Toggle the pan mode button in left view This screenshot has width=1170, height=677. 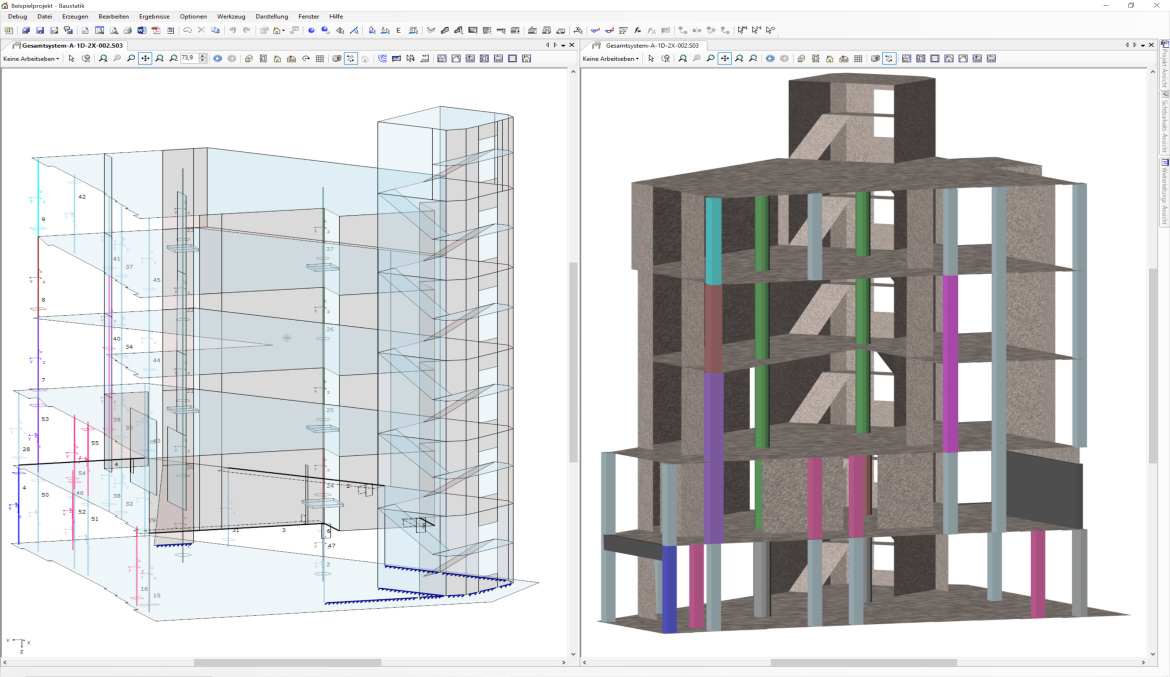pyautogui.click(x=145, y=59)
